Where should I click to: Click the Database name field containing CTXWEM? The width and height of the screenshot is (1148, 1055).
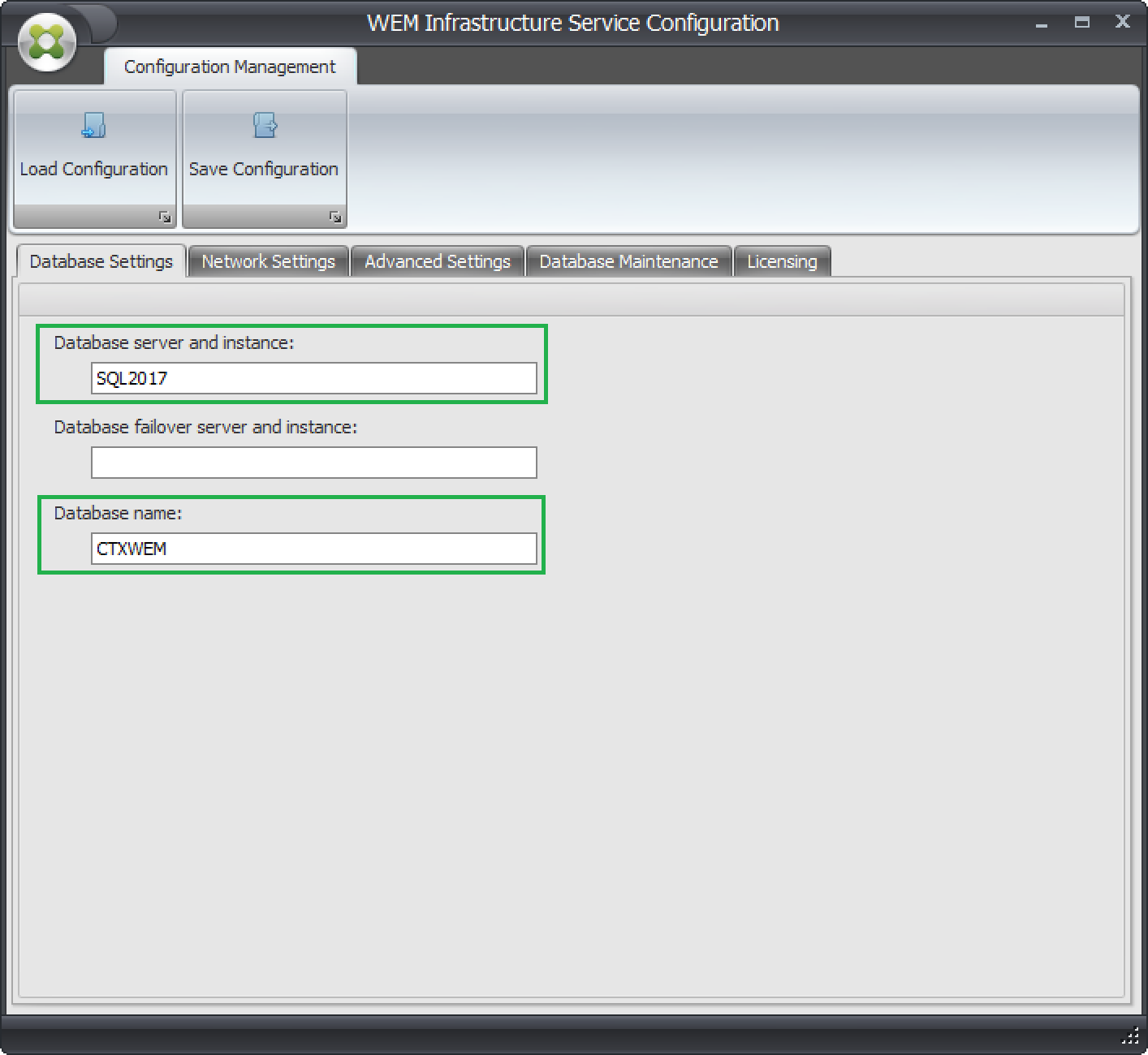pos(313,549)
